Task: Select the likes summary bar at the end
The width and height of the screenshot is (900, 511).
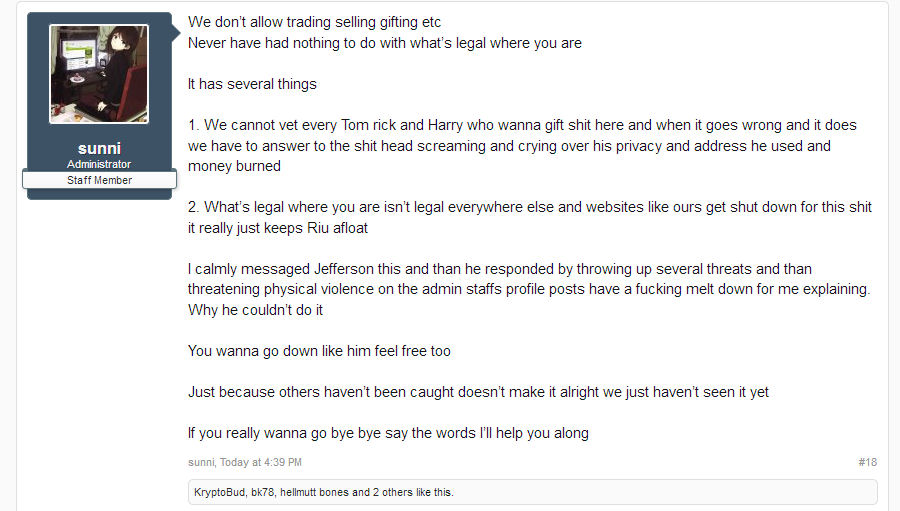Action: click(x=533, y=492)
